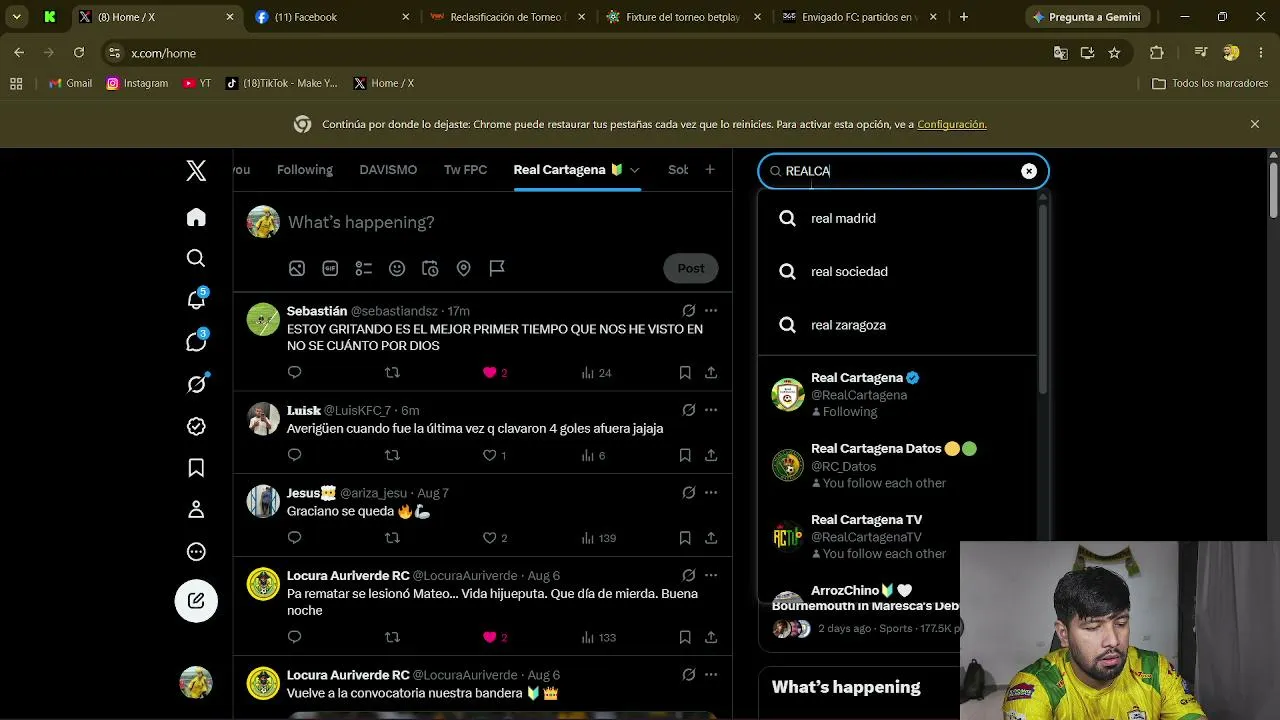Like Luisk's post

490,455
